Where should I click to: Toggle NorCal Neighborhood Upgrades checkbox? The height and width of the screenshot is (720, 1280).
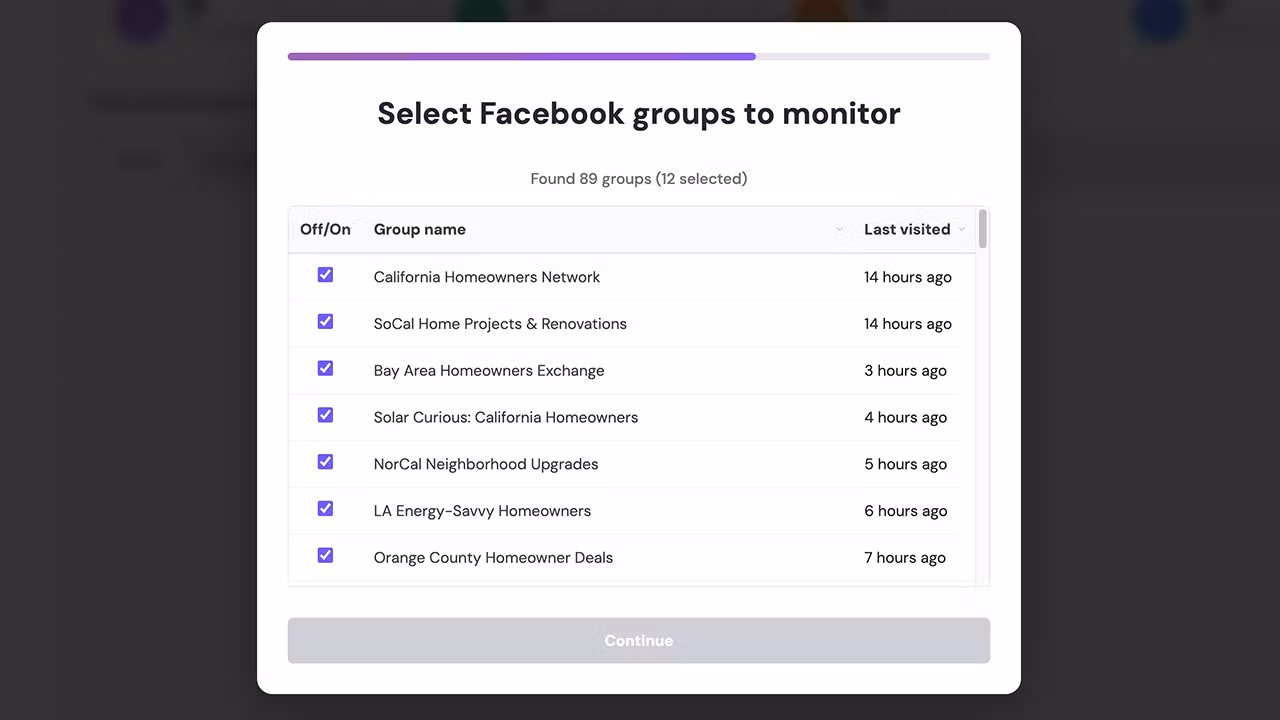pos(325,462)
